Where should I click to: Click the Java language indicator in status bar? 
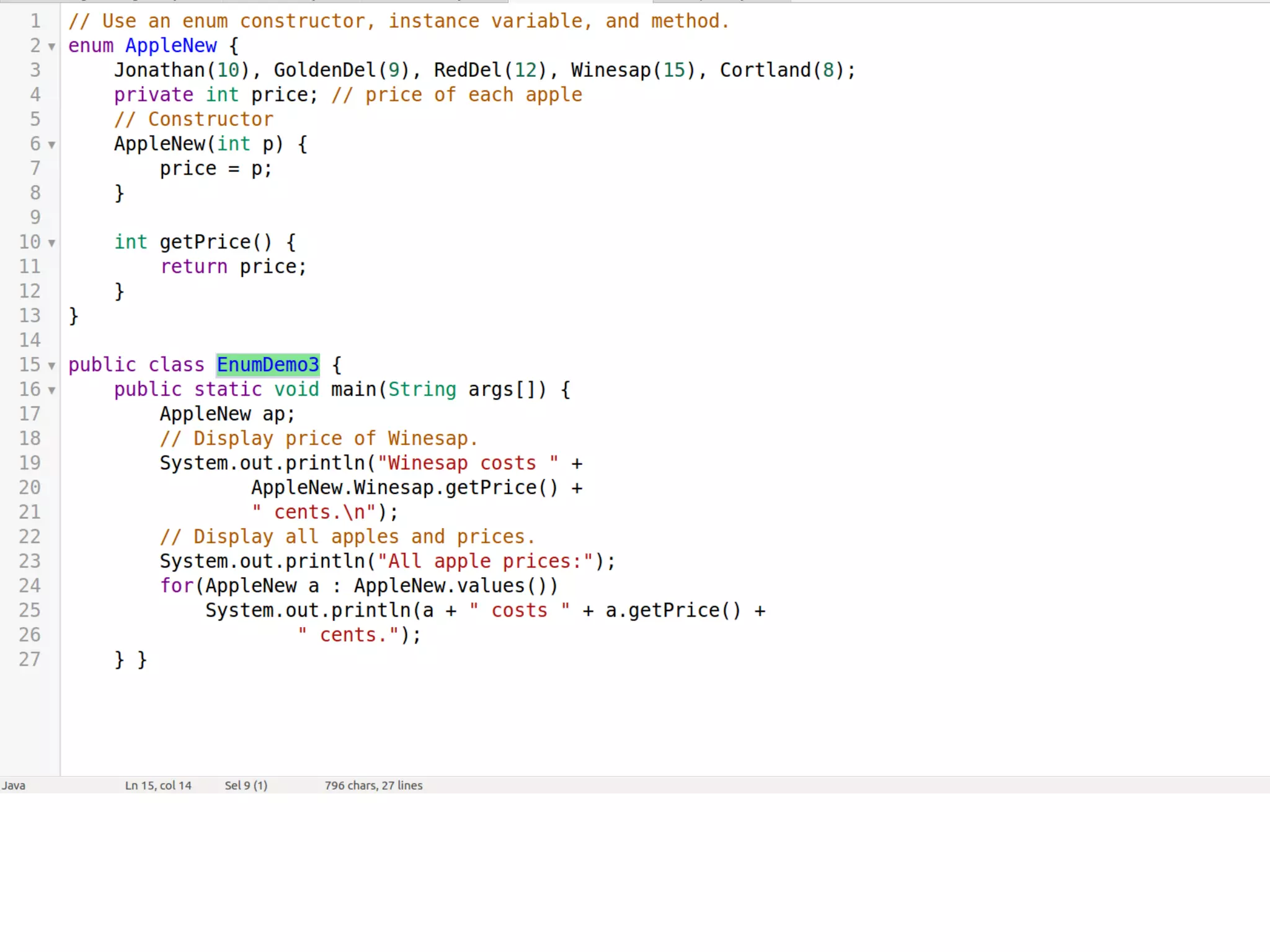point(14,785)
